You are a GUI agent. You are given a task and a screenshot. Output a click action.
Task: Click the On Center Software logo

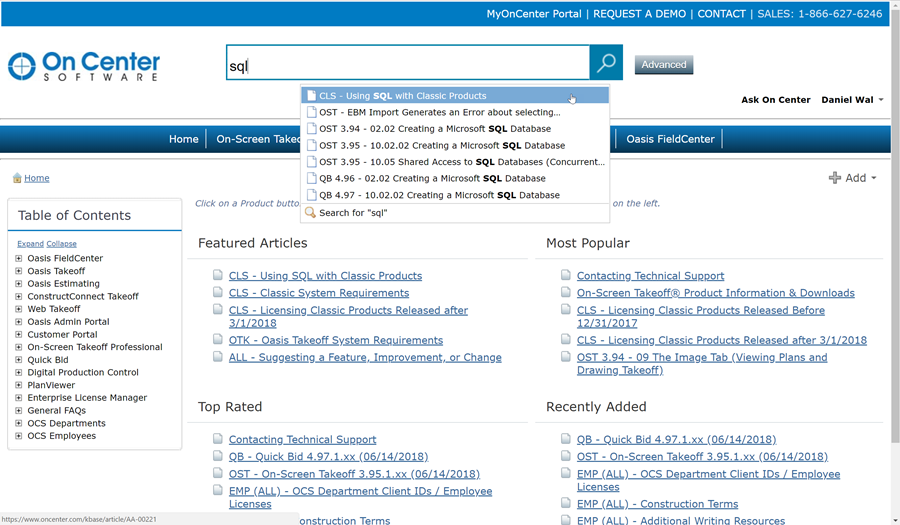coord(84,66)
